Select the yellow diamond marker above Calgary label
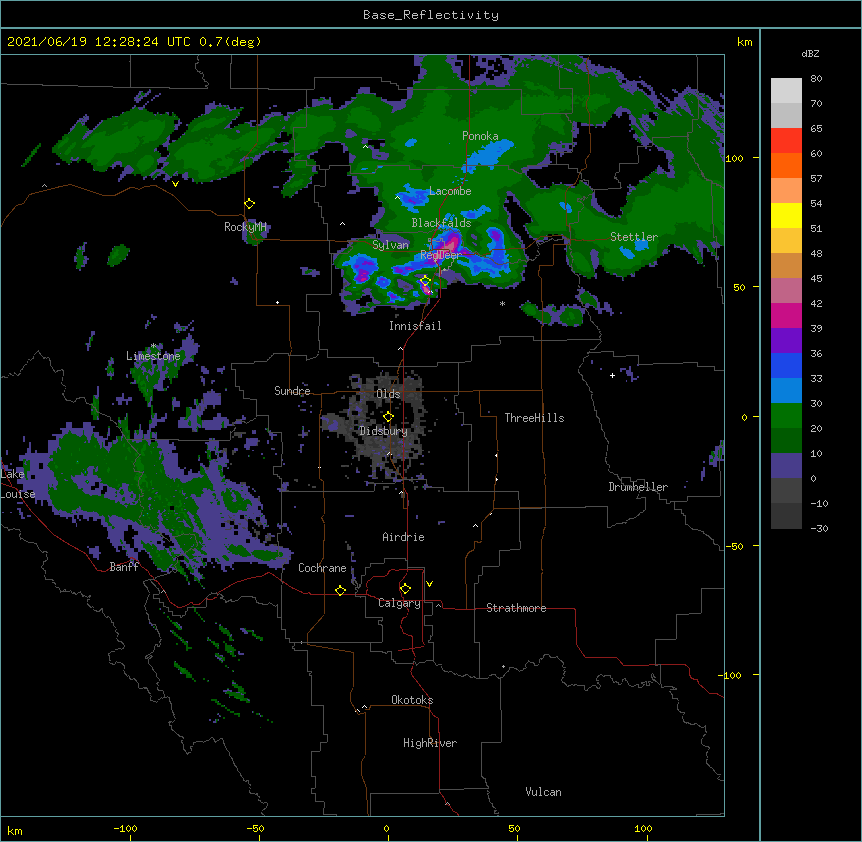This screenshot has height=842, width=862. pos(405,589)
